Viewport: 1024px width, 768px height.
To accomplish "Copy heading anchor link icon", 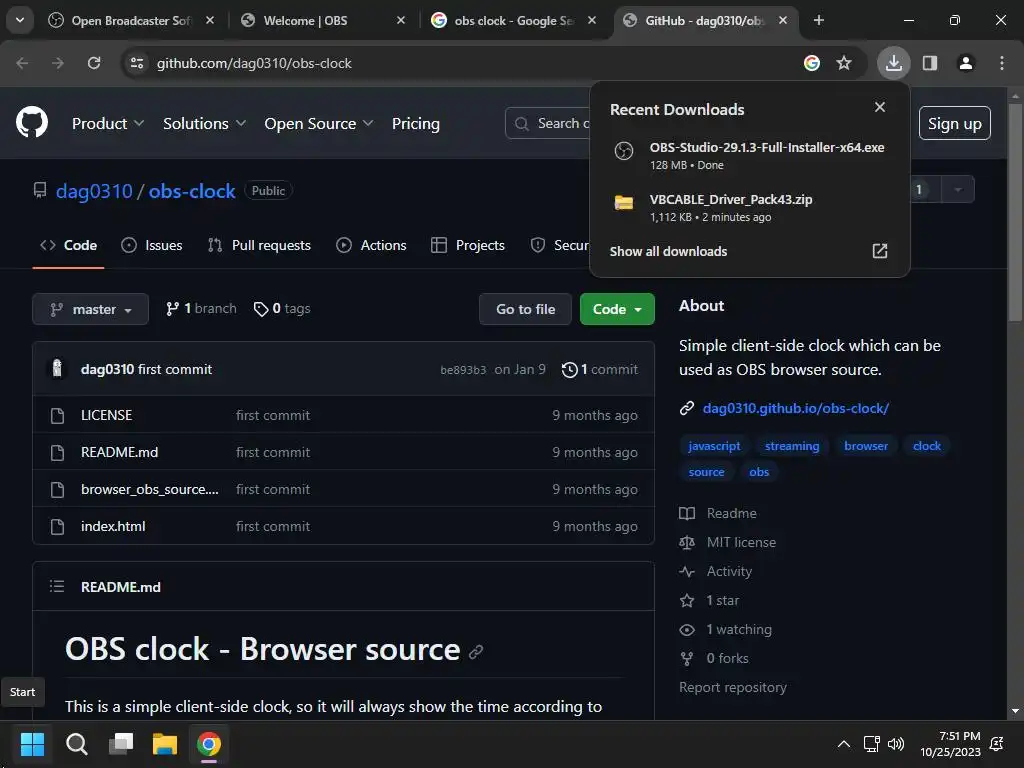I will [476, 651].
